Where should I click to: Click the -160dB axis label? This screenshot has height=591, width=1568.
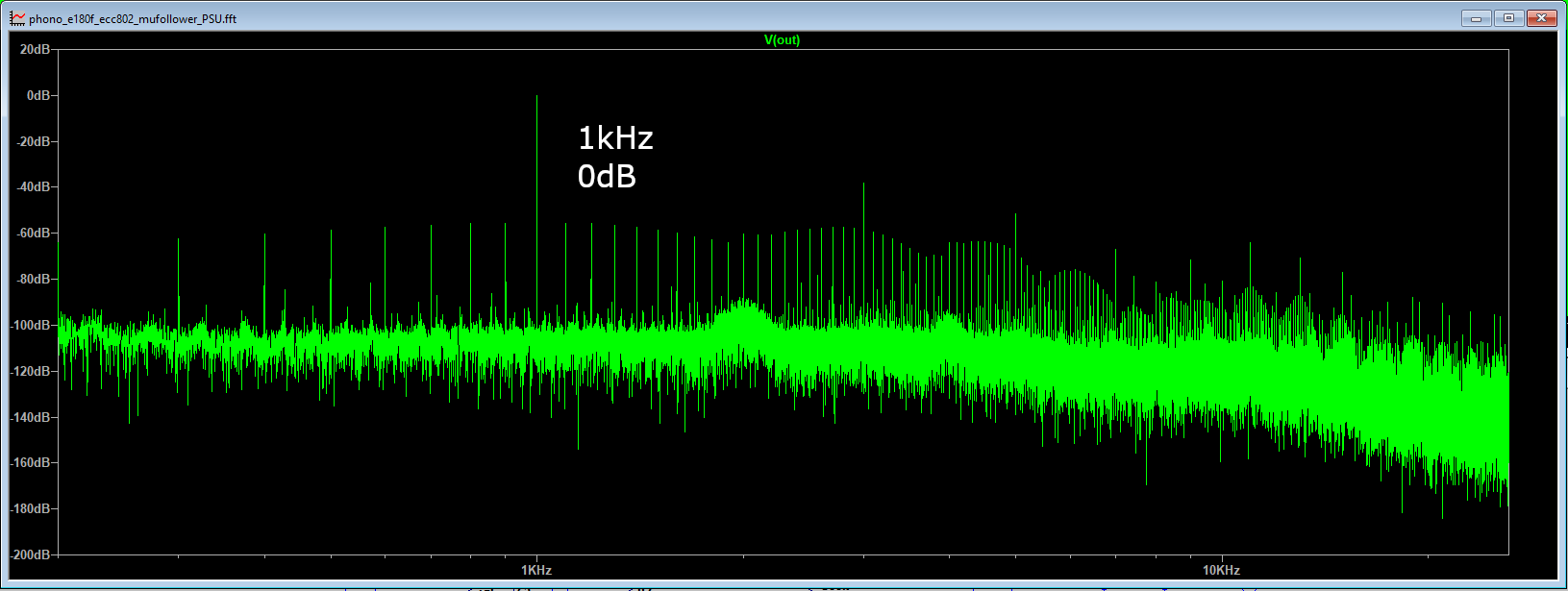[30, 462]
